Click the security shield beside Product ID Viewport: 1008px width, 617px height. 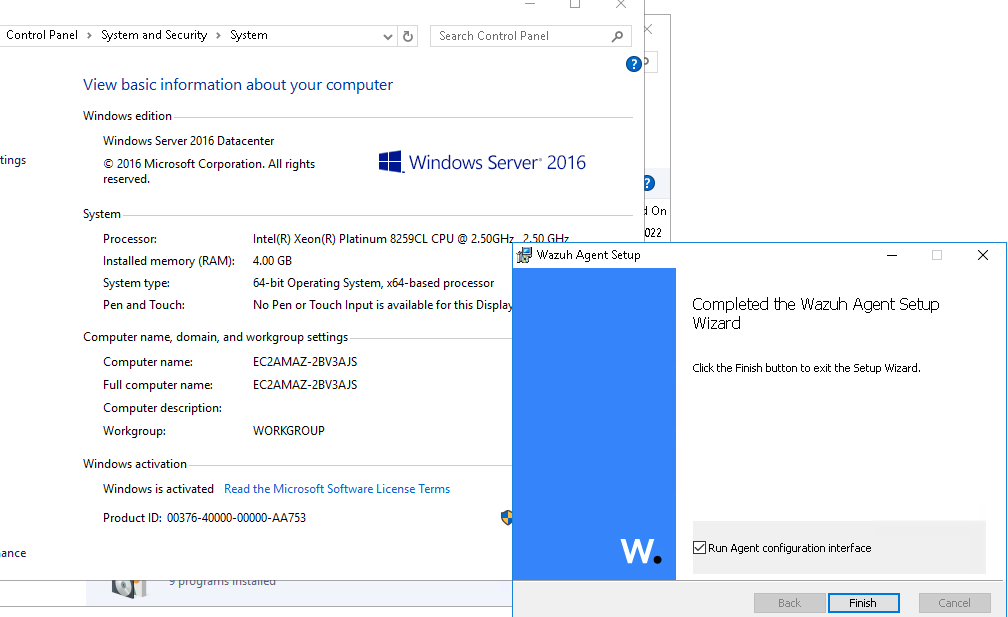coord(507,518)
